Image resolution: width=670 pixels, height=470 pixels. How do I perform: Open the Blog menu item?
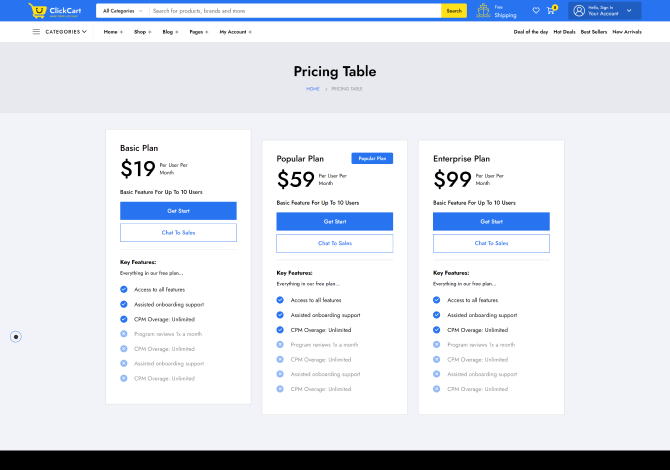click(x=170, y=32)
